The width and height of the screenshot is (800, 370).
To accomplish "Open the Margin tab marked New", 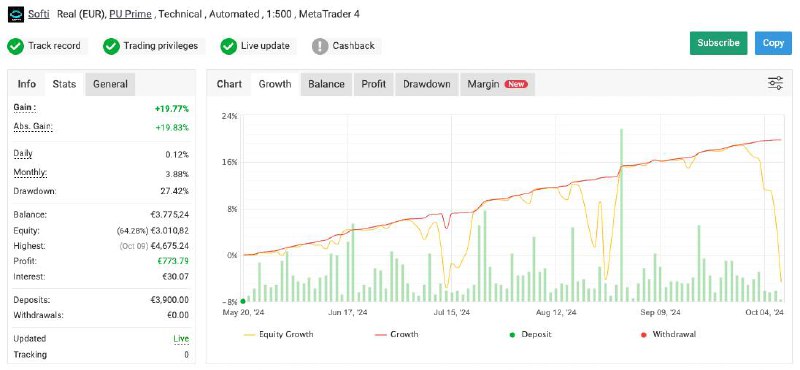I will (497, 84).
